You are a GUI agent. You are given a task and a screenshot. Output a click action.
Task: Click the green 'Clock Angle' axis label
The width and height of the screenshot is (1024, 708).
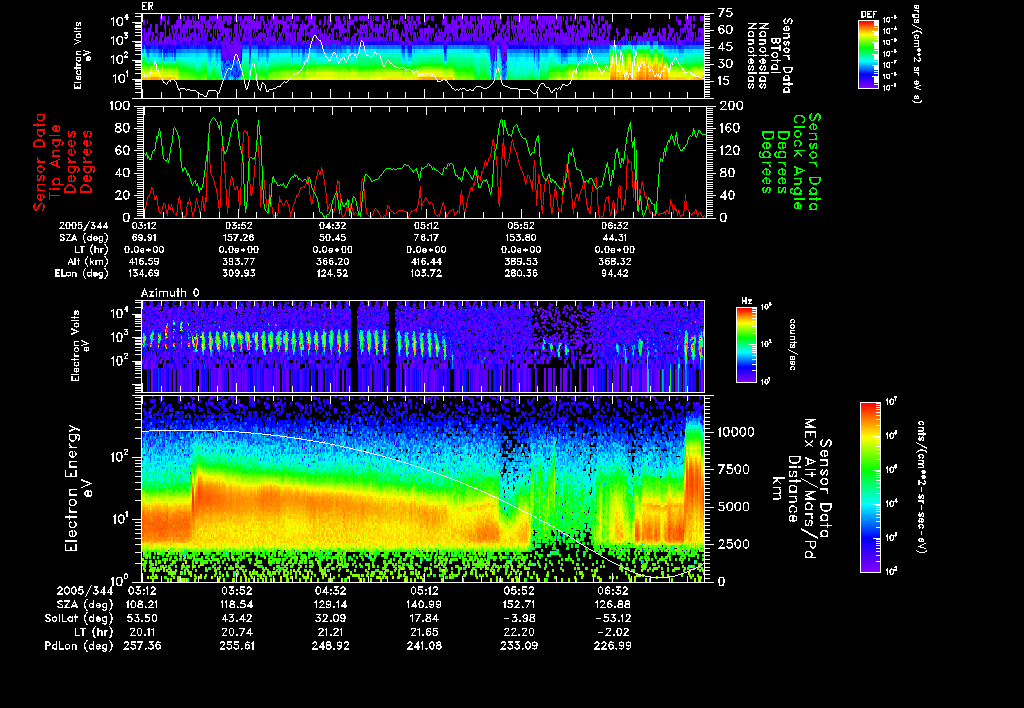(799, 162)
